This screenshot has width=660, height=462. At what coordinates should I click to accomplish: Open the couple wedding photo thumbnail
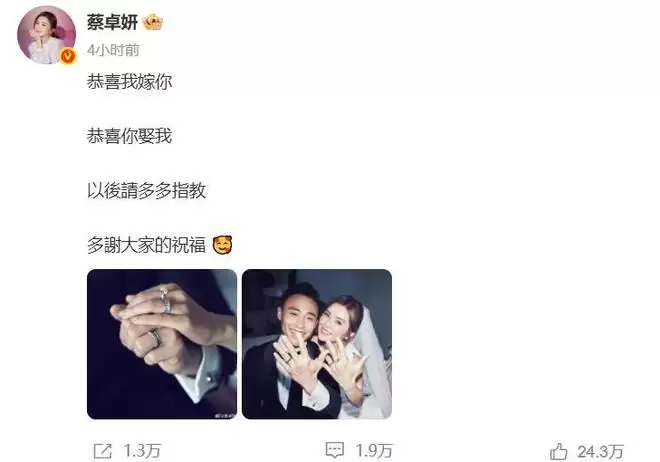[x=317, y=344]
